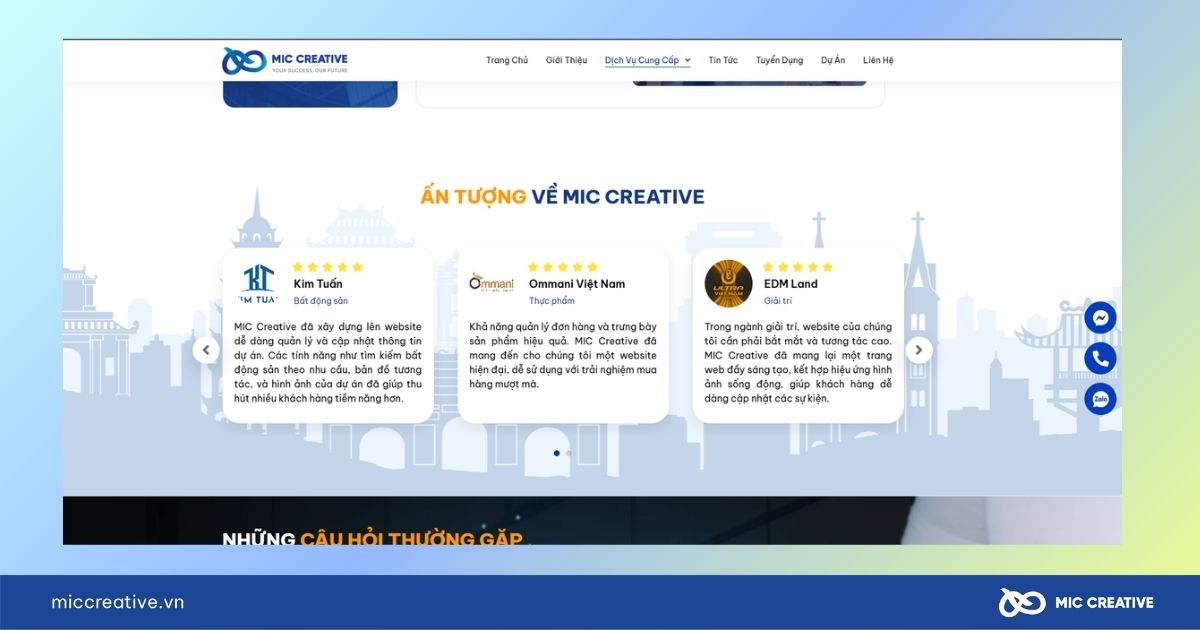Click the MIC Creative logo in header

[285, 60]
